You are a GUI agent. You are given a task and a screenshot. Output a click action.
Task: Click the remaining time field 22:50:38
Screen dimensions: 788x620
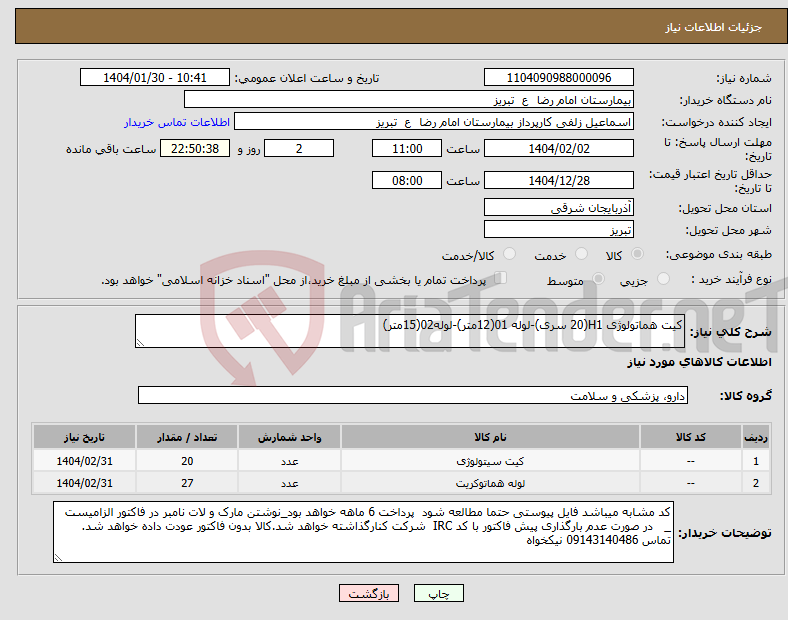[x=195, y=148]
